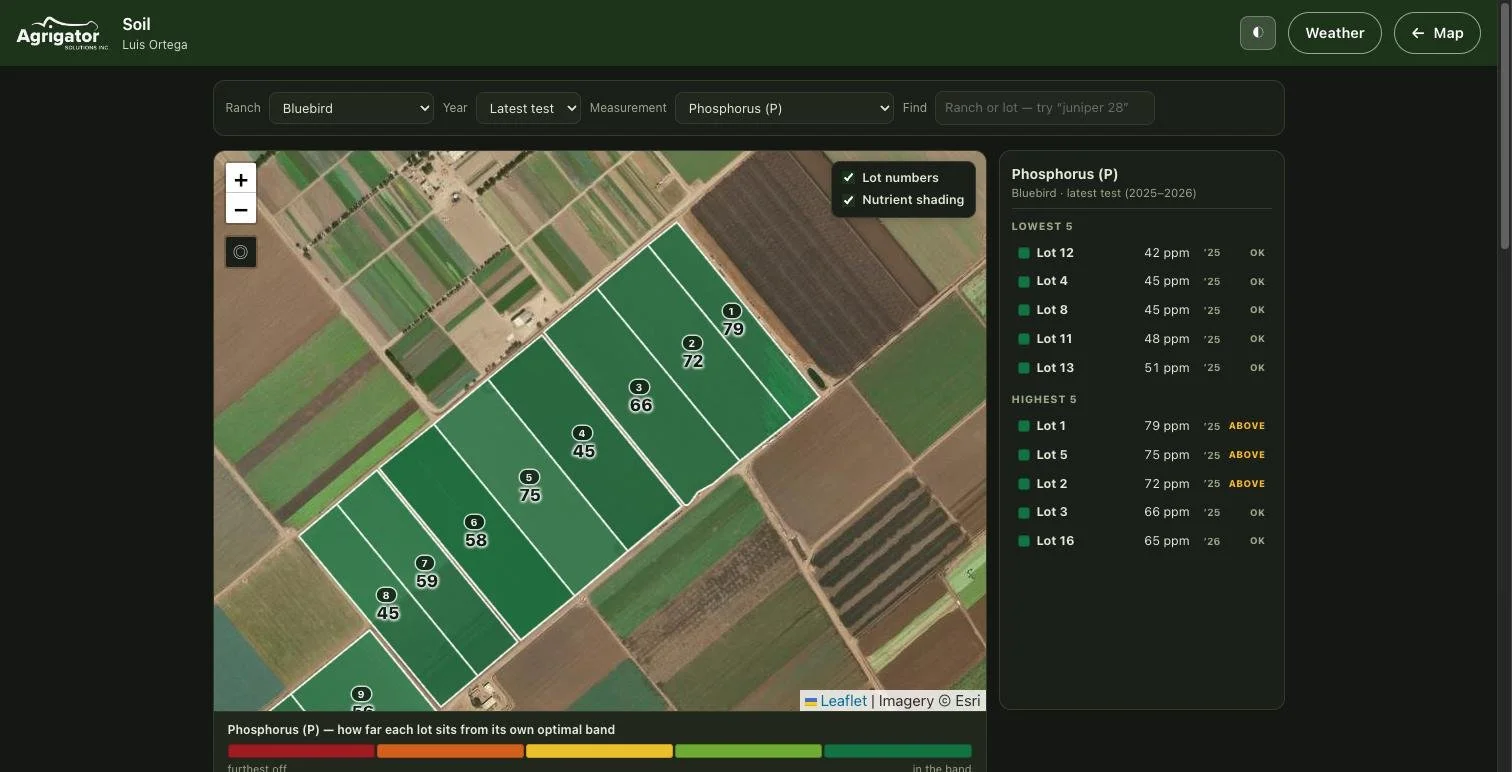Select Lot 16 row in Highest 5
Screen dimensions: 1512x772
1141,541
